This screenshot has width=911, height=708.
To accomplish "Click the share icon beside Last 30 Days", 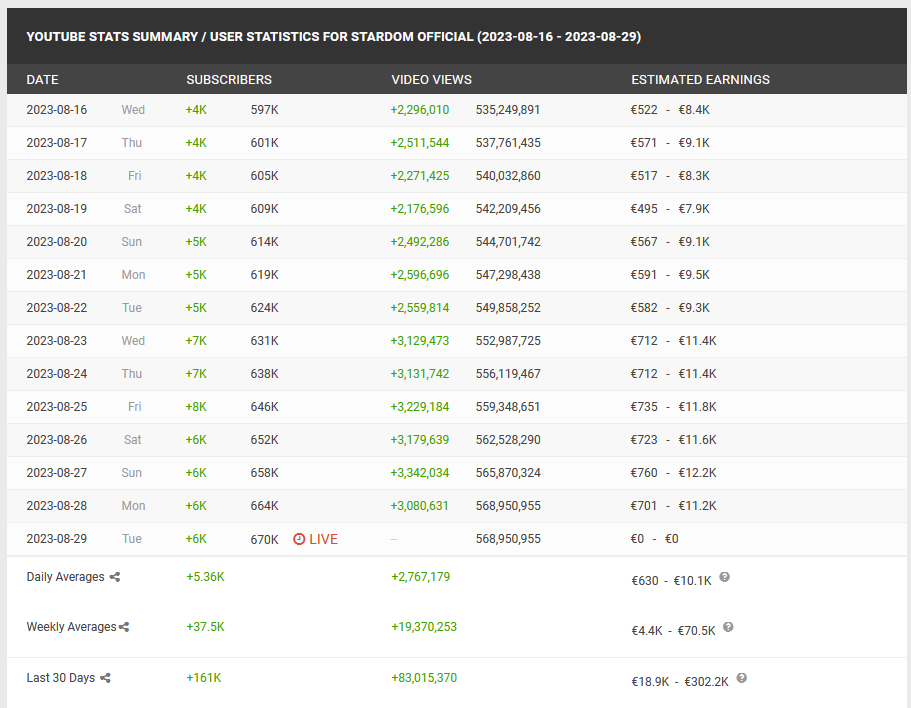I will [105, 678].
